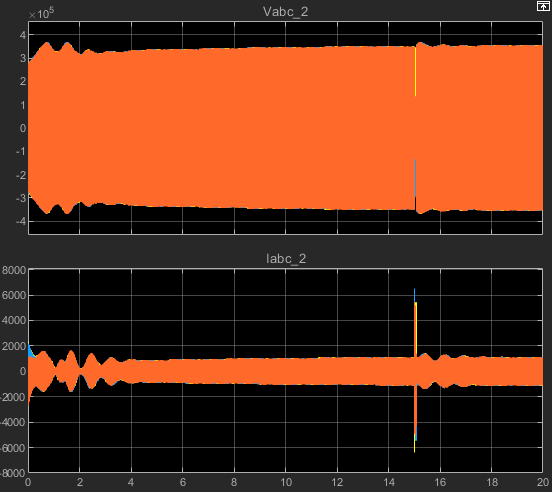
Task: Click the x-axis tick label 6
Action: pos(183,482)
